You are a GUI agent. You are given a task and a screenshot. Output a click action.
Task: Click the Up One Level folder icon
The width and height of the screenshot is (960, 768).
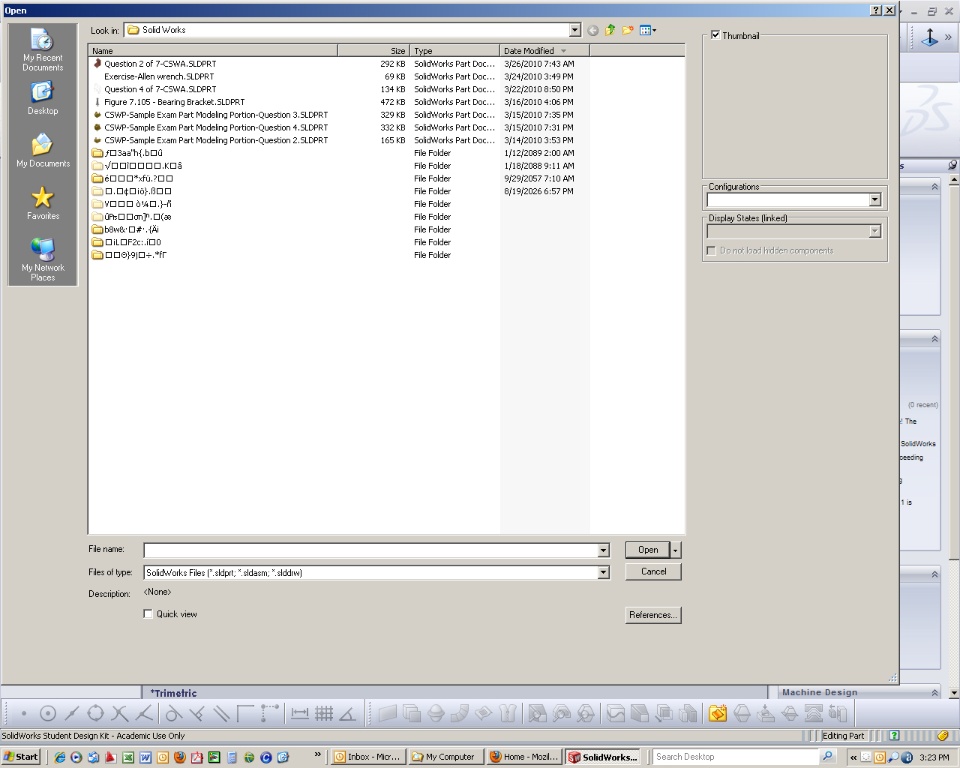click(610, 30)
